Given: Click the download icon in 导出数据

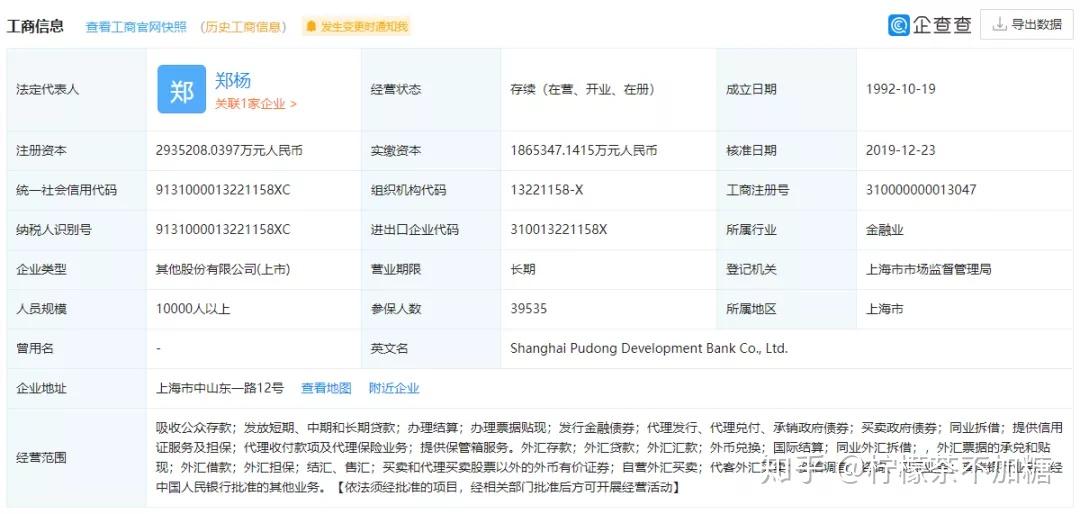Looking at the screenshot, I should click(999, 25).
